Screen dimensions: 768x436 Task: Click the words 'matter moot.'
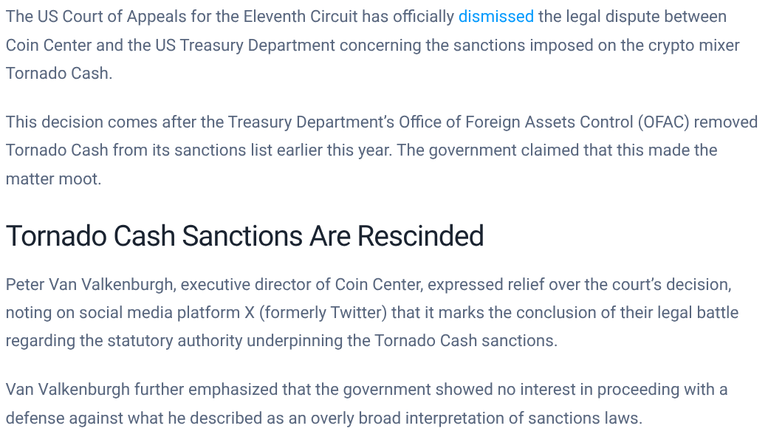tap(53, 179)
